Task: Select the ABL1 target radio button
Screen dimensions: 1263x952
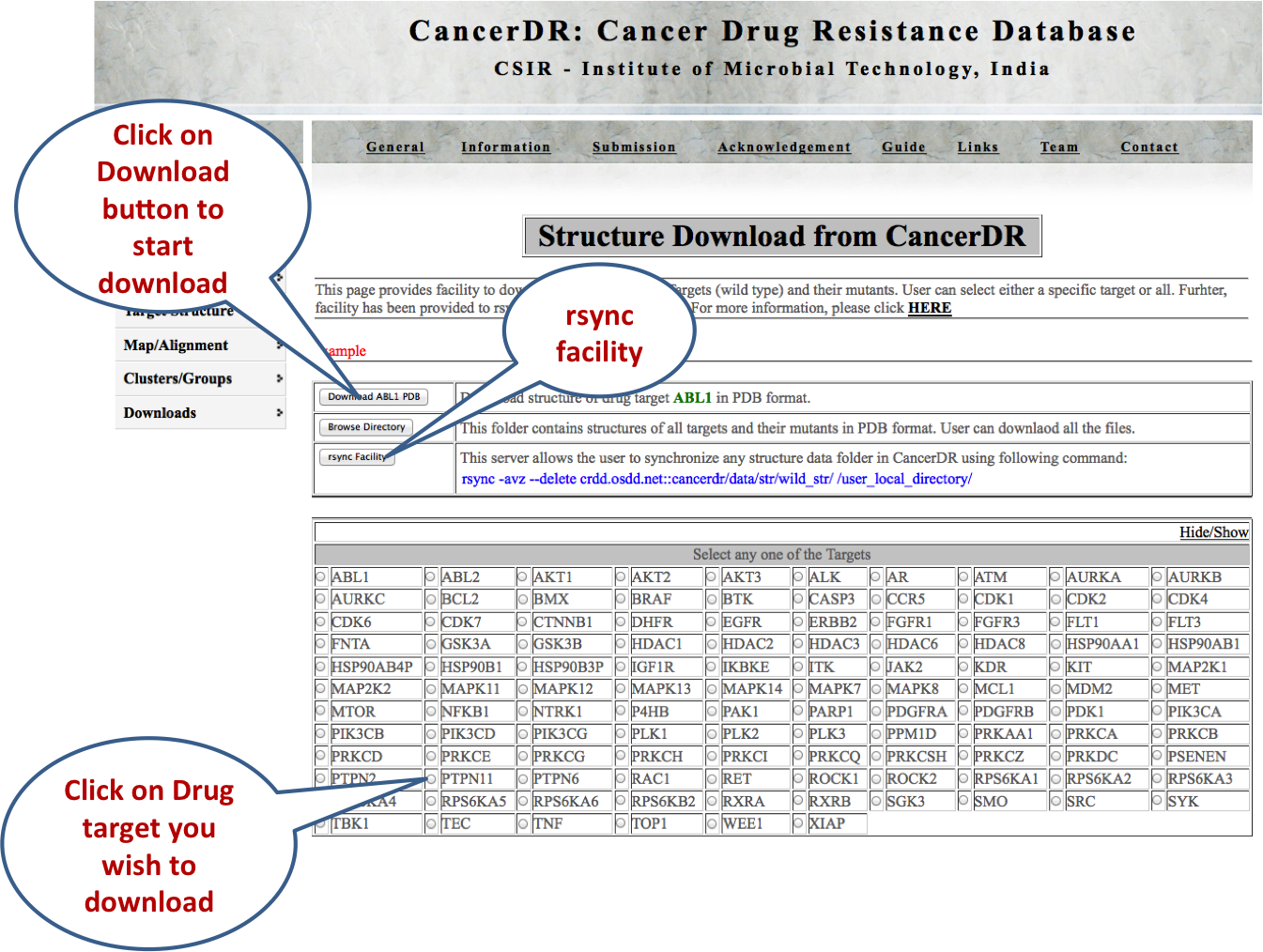Action: pyautogui.click(x=321, y=576)
